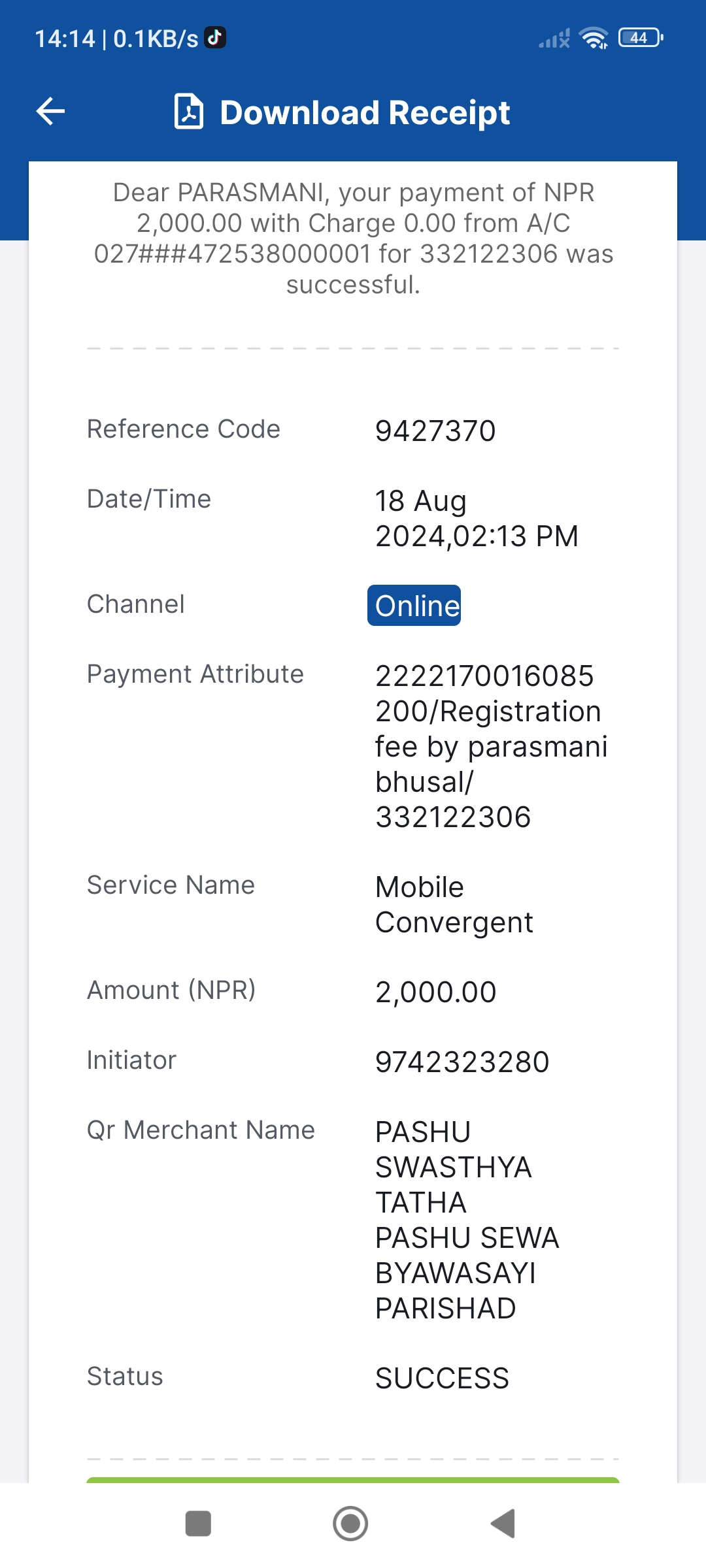Tap the green button below receipt
This screenshot has width=706, height=1568.
pos(353,1480)
